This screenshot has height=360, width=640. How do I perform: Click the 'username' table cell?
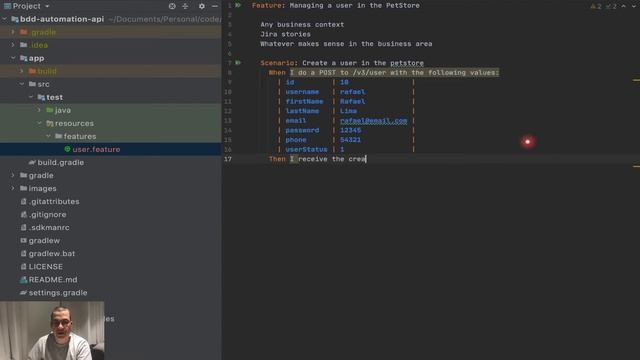(x=302, y=92)
